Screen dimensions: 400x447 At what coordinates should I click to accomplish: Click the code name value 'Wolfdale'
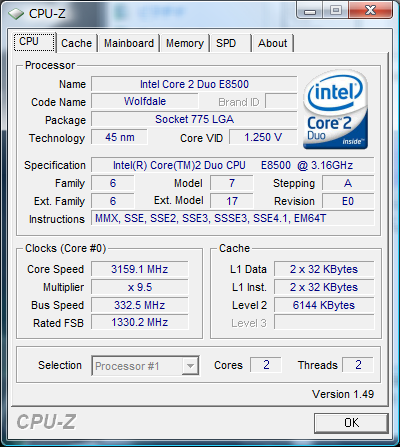(145, 101)
